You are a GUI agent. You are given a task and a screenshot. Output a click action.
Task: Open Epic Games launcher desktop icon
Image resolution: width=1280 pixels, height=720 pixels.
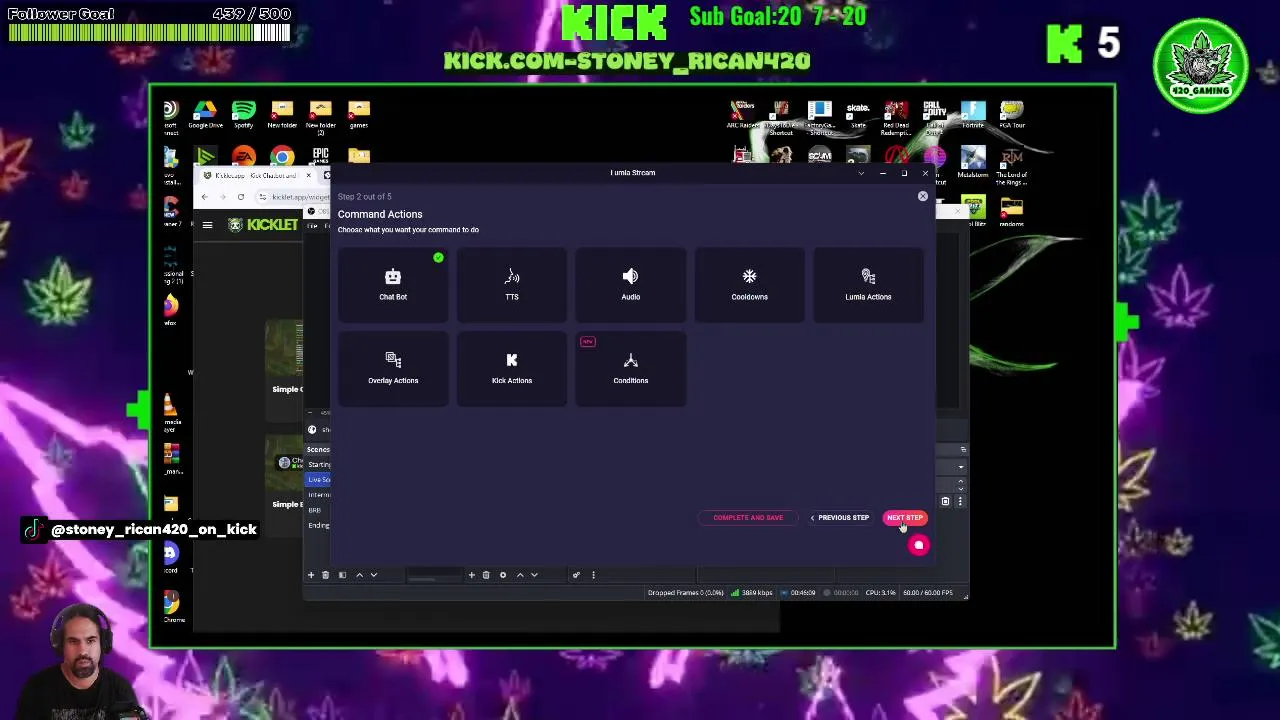320,157
